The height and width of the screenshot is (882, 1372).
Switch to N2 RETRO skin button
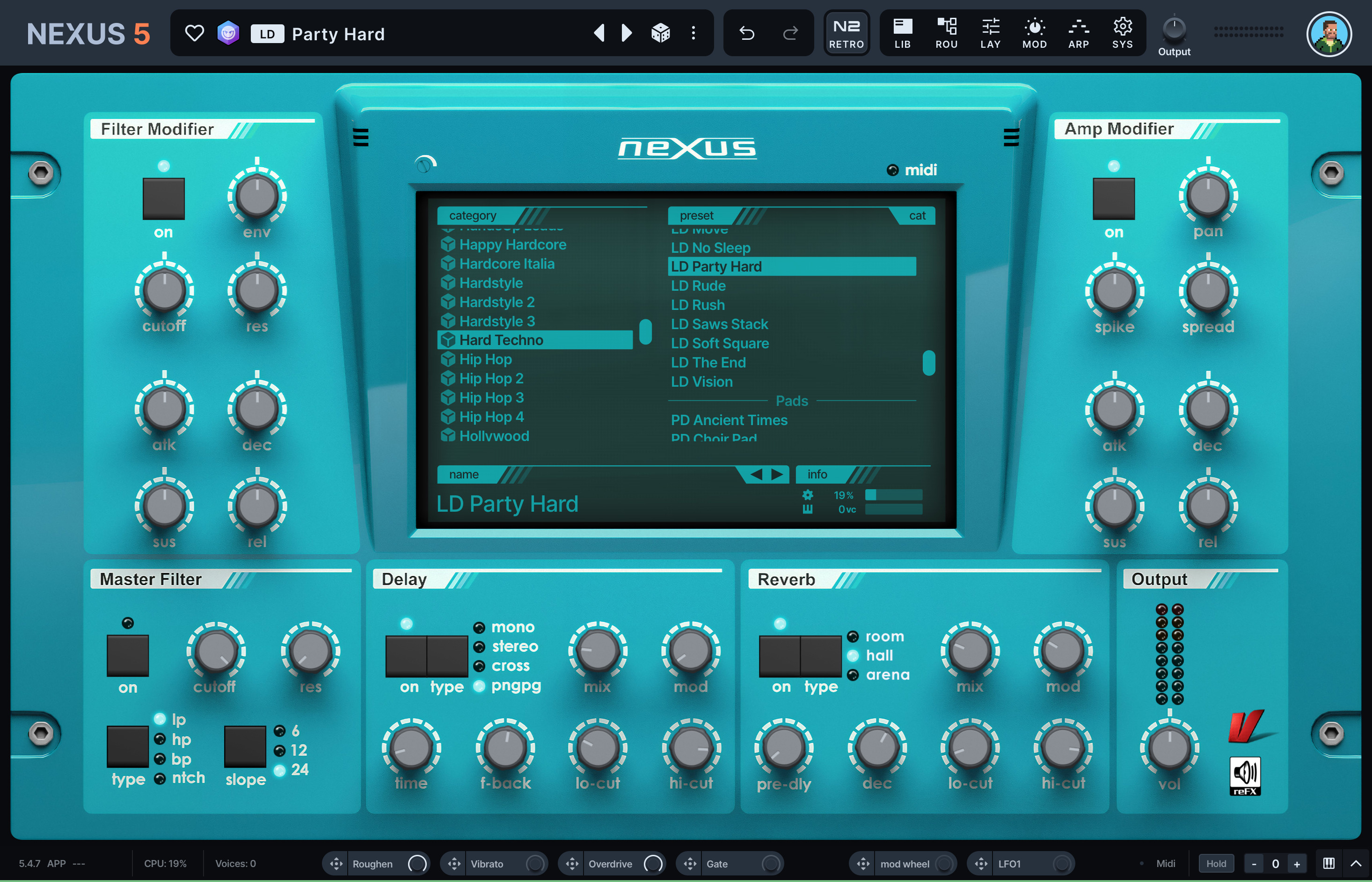pos(846,33)
